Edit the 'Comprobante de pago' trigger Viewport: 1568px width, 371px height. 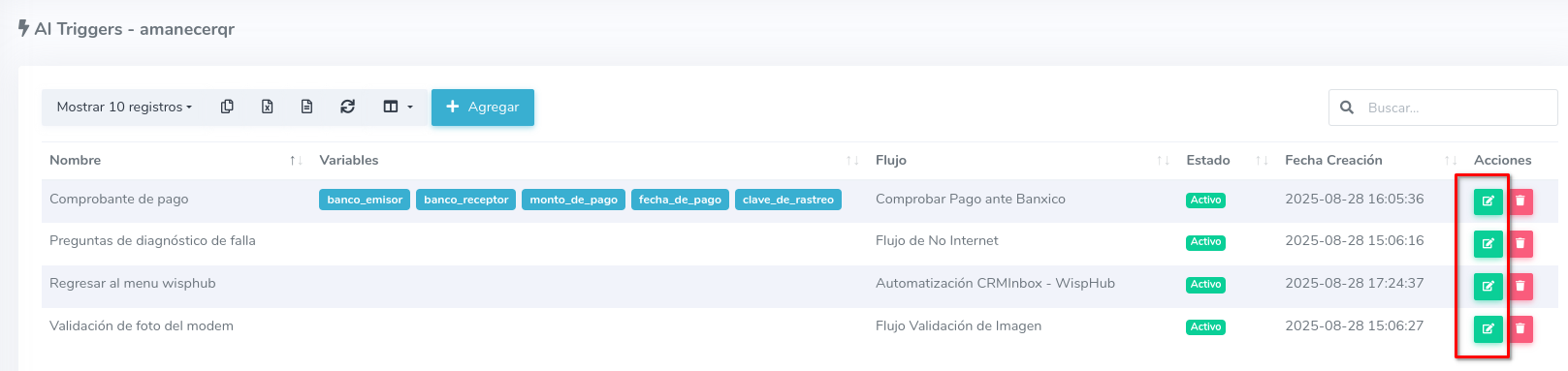coord(1488,201)
